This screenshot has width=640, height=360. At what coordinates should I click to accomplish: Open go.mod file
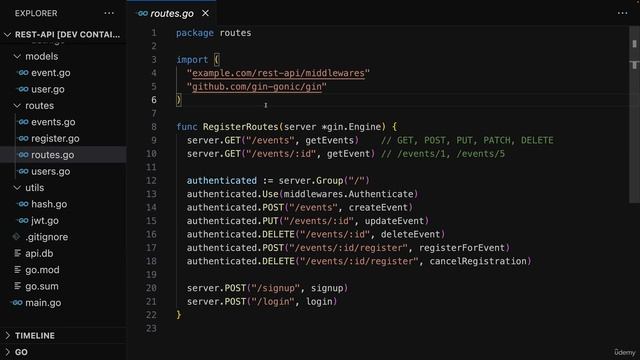click(42, 269)
